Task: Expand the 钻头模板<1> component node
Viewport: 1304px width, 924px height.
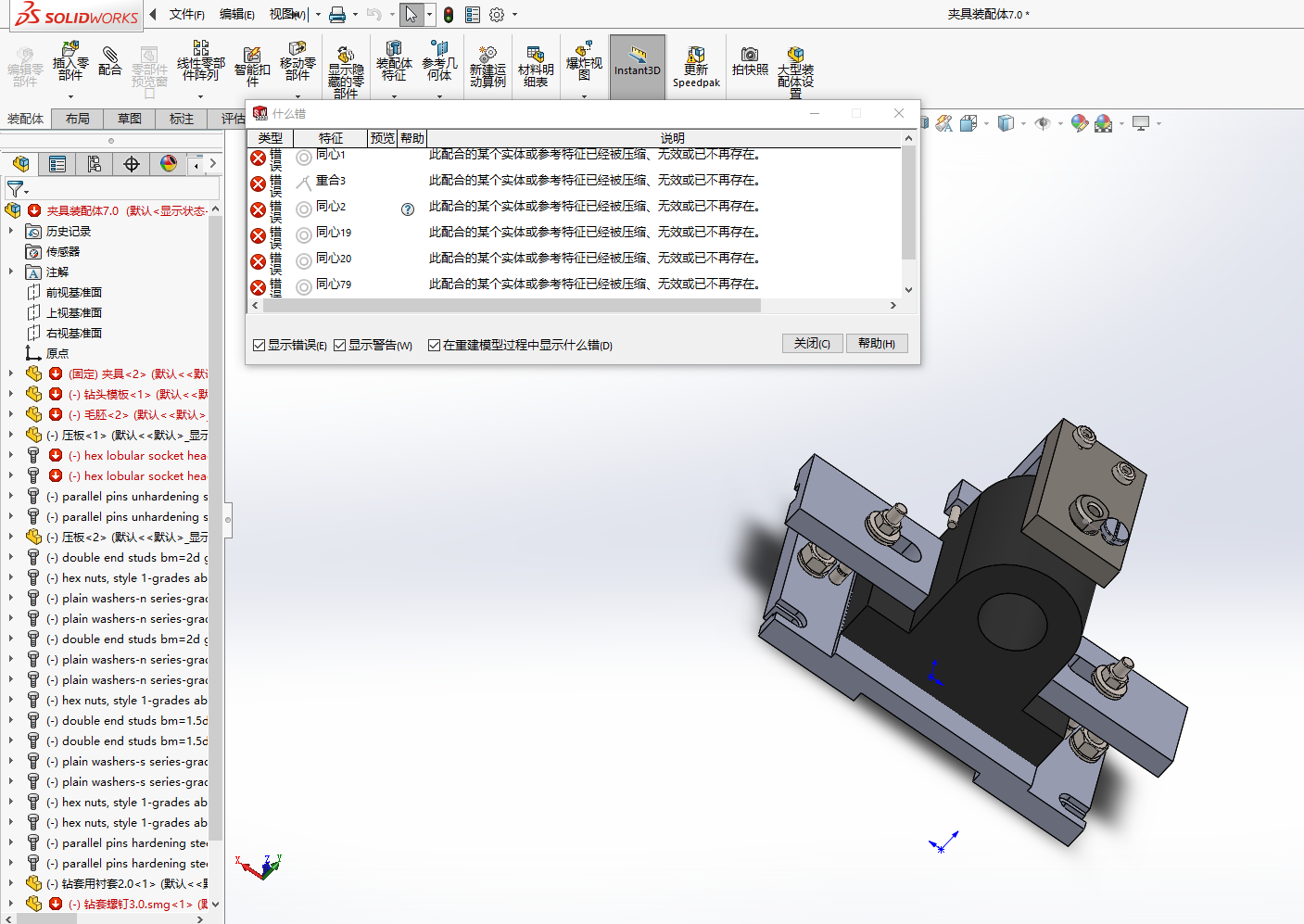Action: pos(11,394)
